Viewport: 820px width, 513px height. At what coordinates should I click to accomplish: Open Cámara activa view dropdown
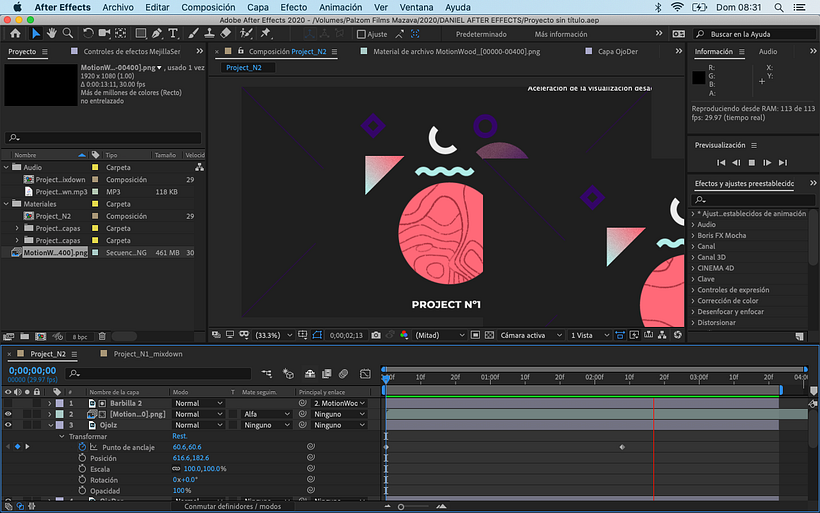click(x=531, y=335)
